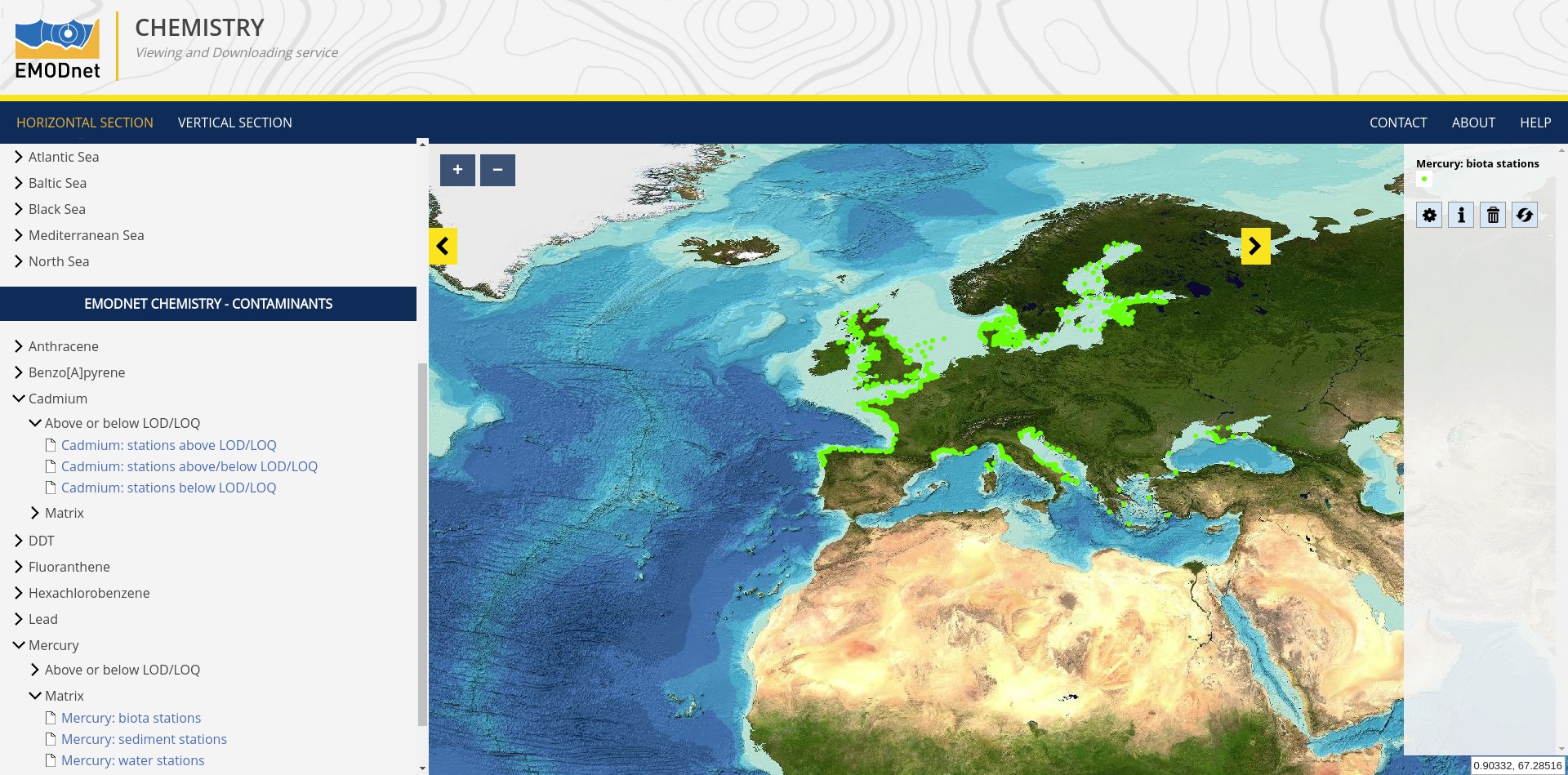The height and width of the screenshot is (775, 1568).
Task: Load Mercury: biota stations layer link
Action: [131, 718]
